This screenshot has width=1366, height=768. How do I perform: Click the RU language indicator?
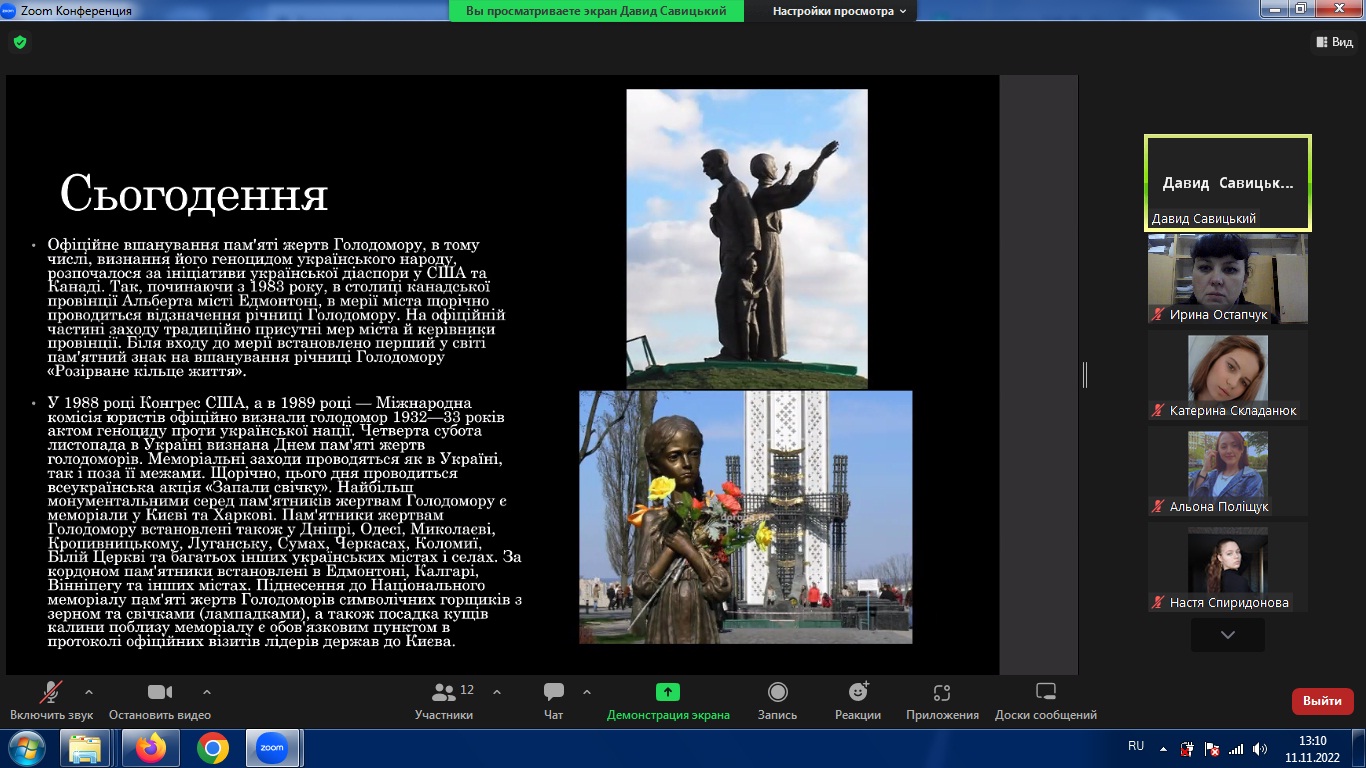[x=1136, y=746]
